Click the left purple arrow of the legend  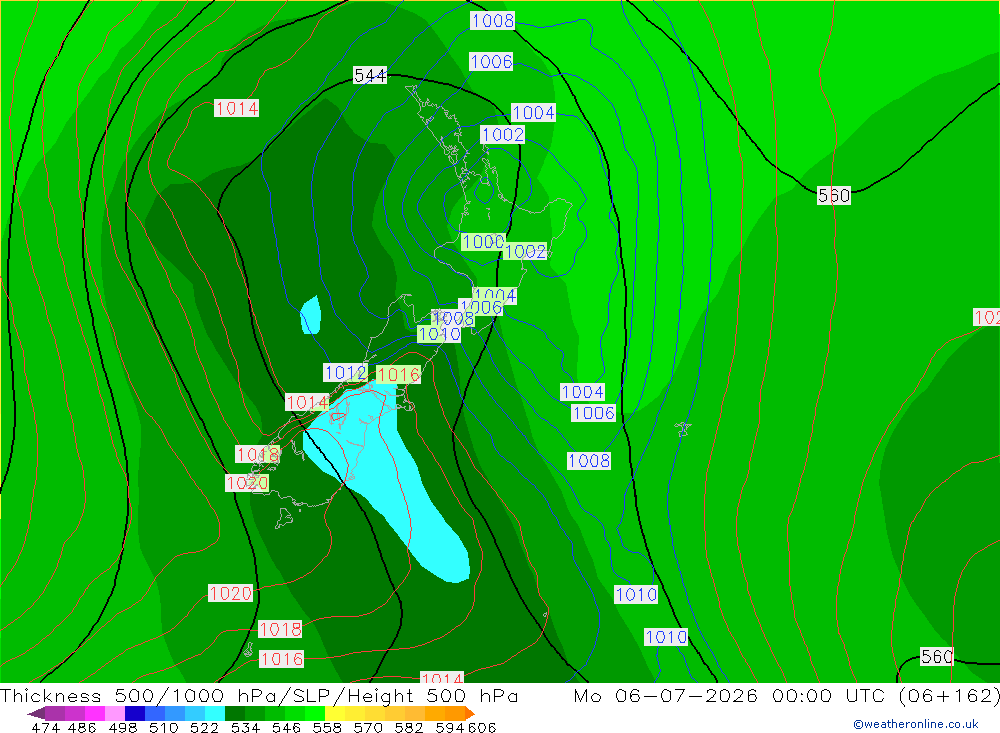36,713
